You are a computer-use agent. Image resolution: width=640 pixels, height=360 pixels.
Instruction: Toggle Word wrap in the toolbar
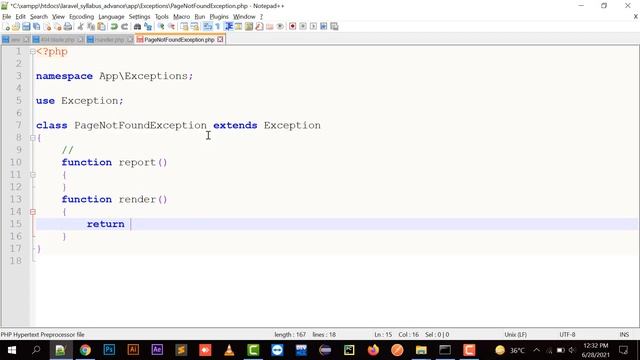click(x=207, y=27)
